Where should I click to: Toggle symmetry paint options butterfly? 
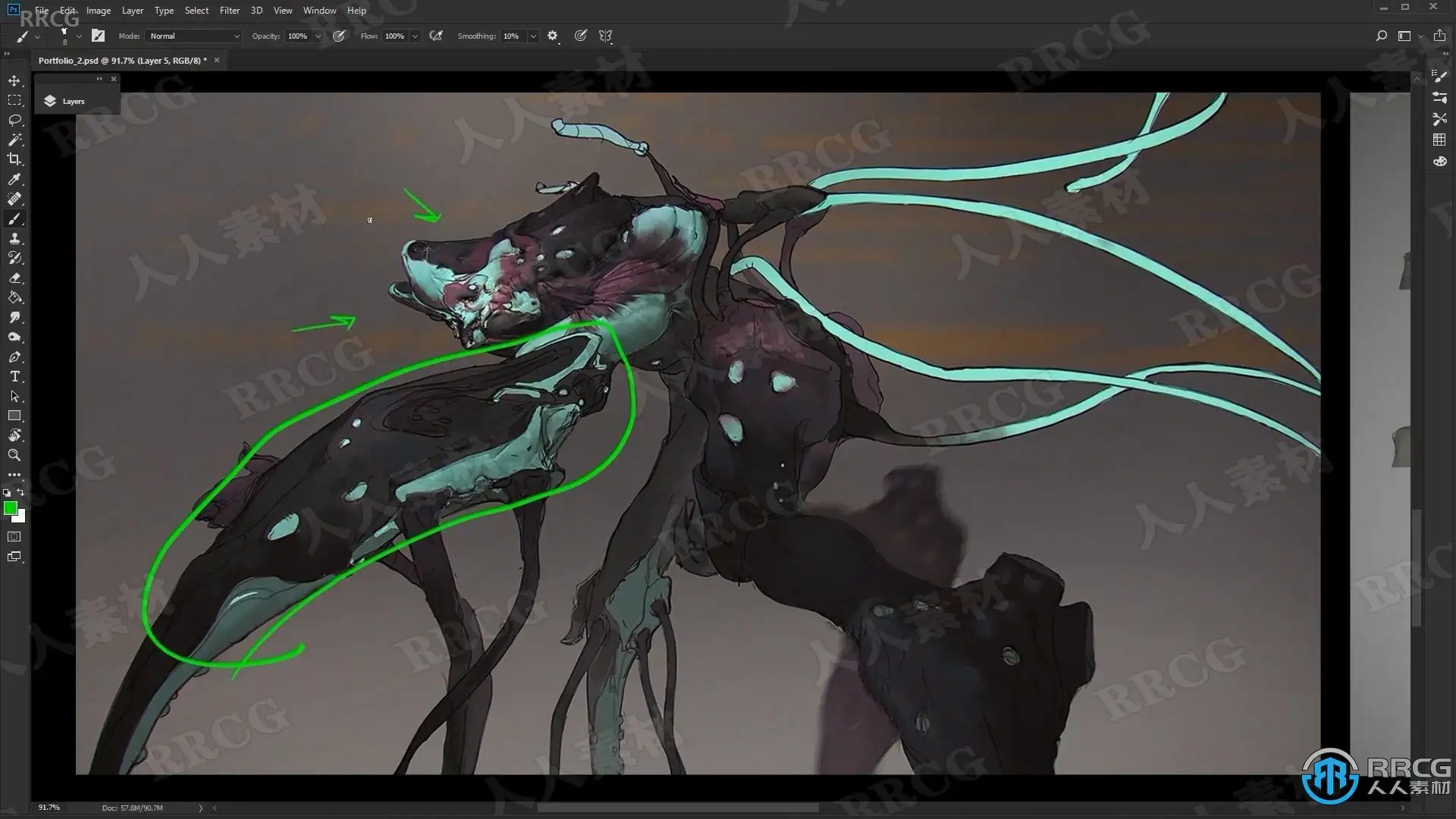pos(605,36)
